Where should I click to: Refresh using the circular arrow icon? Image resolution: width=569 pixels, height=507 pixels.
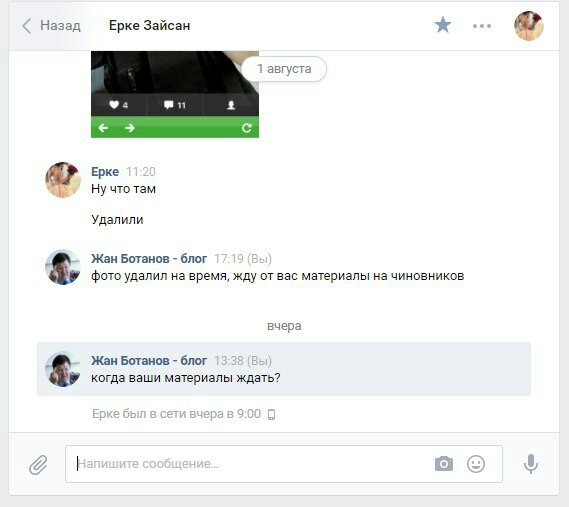pyautogui.click(x=247, y=128)
